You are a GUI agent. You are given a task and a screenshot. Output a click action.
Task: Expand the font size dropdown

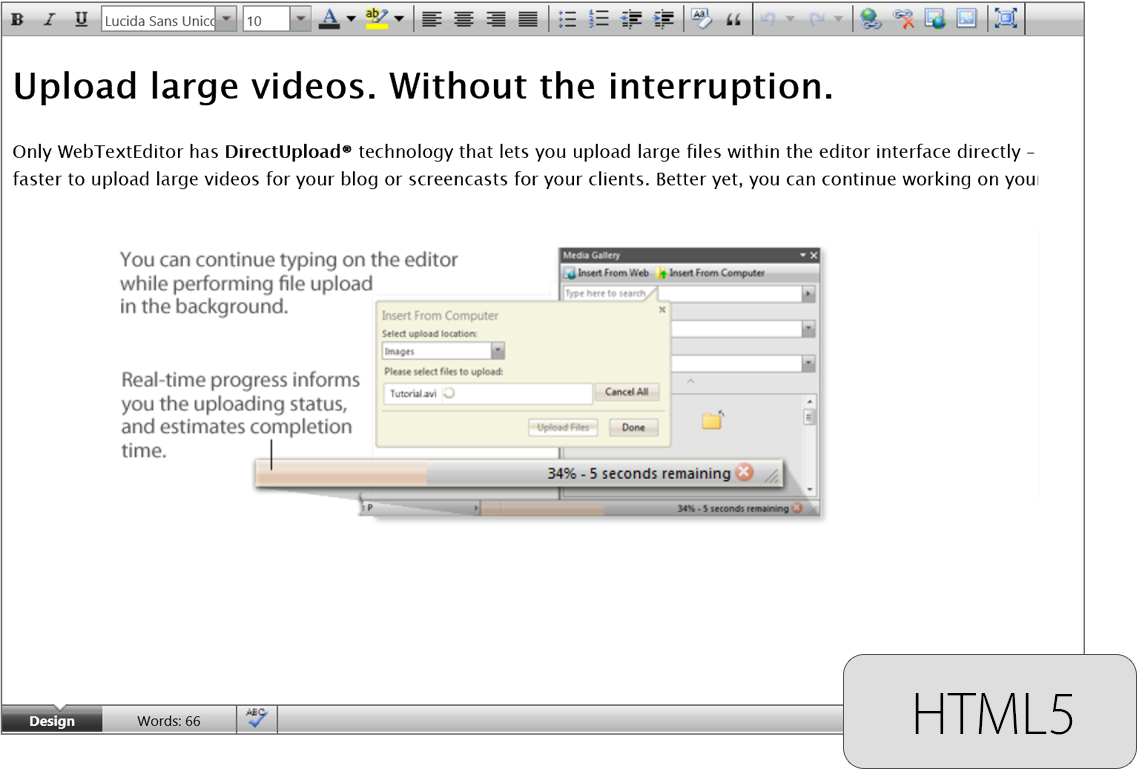pos(301,19)
